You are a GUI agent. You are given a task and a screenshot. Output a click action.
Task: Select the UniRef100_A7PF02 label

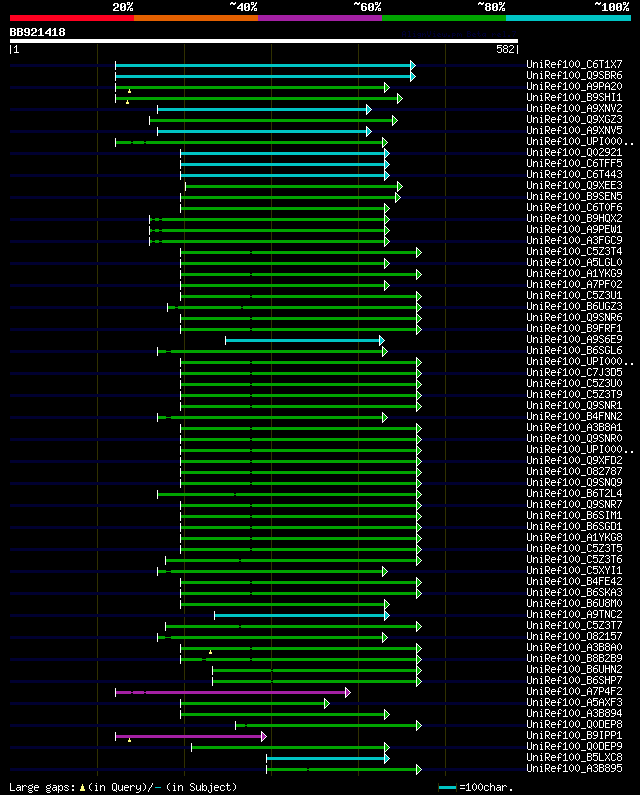click(574, 284)
